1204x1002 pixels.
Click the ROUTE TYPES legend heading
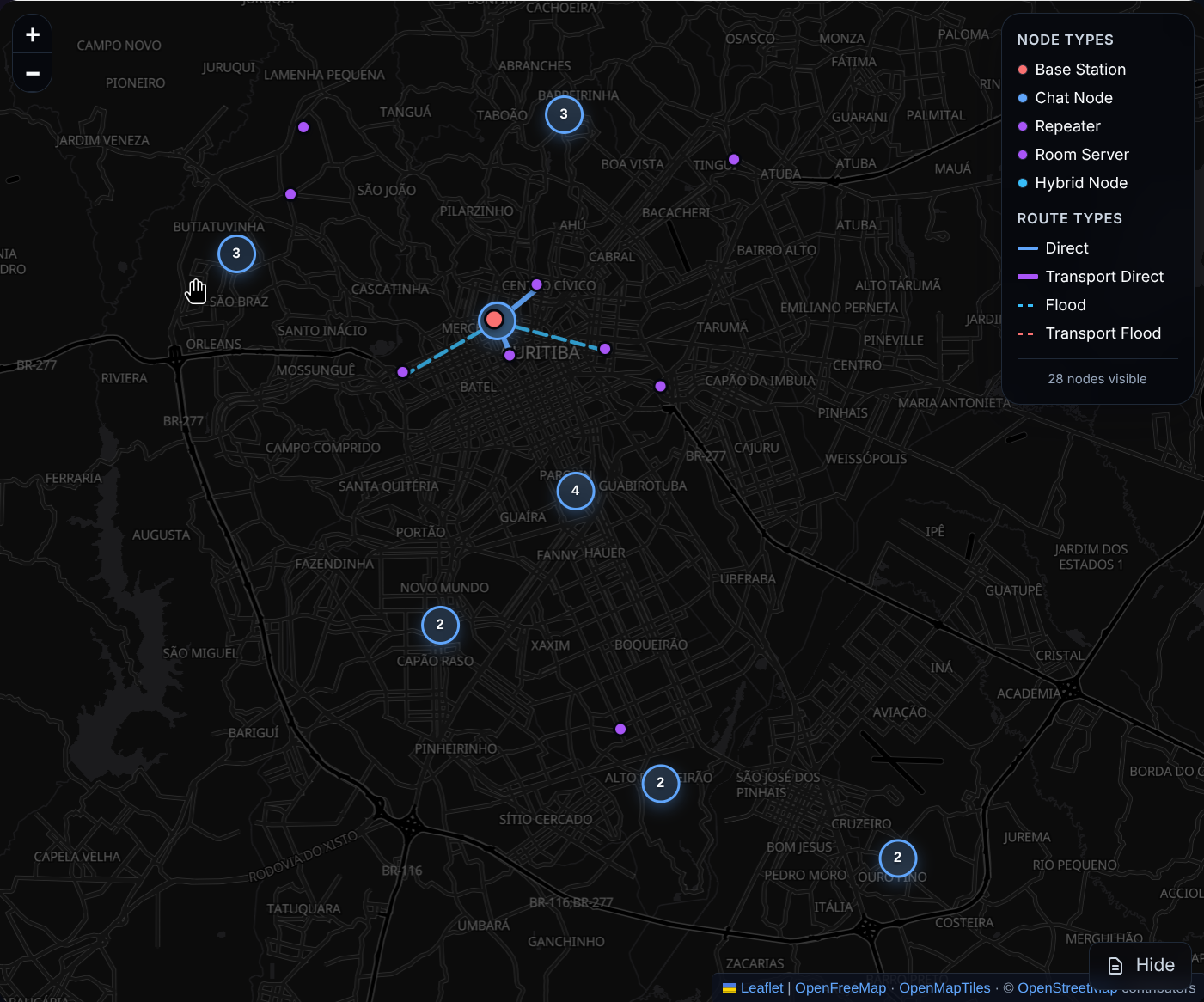coord(1070,218)
